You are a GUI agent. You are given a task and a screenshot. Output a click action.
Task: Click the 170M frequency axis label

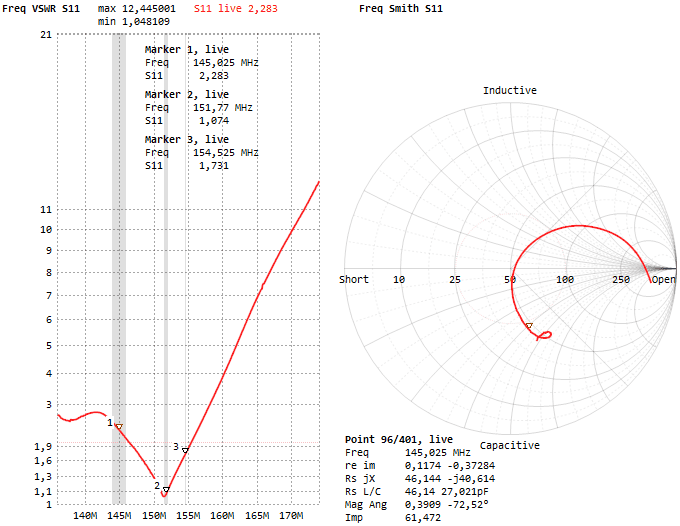click(x=291, y=517)
